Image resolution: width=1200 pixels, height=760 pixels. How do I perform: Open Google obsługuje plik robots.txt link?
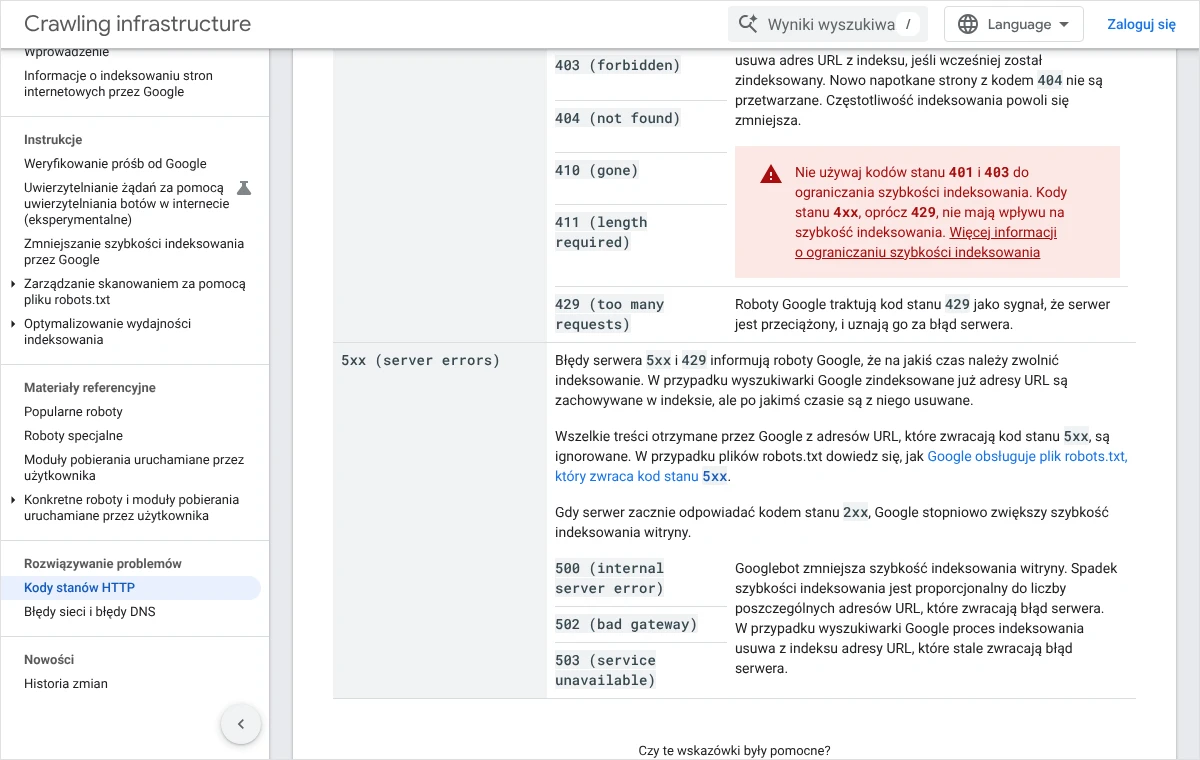(x=841, y=466)
